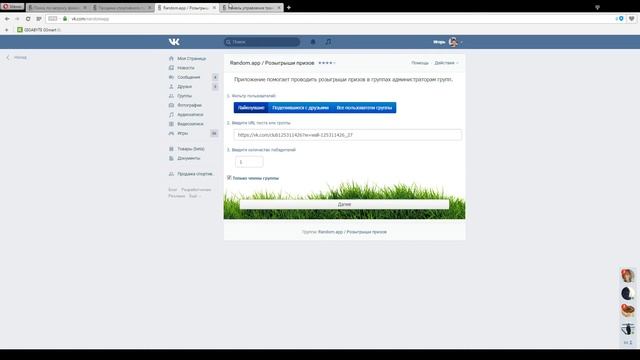Select the Поделившиеся с друзьями filter

[300, 108]
